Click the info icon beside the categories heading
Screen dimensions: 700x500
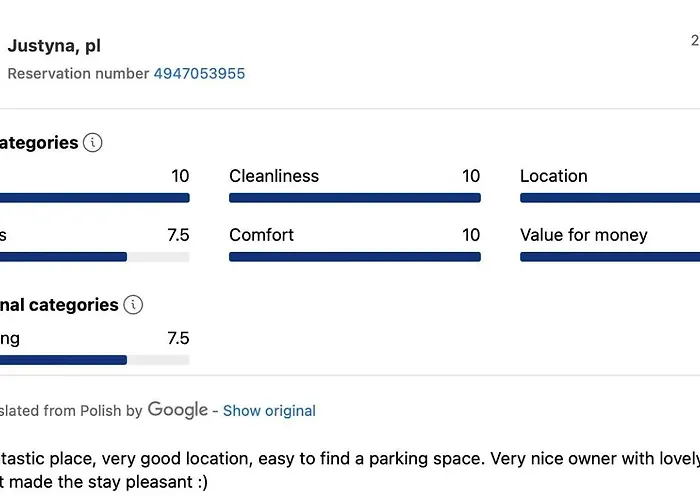click(x=93, y=143)
